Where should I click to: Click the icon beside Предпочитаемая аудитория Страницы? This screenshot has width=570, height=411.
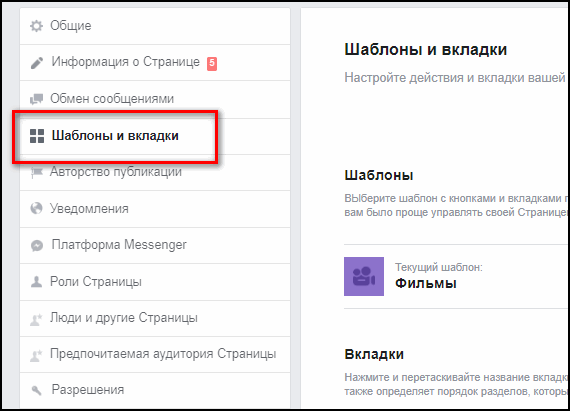(x=36, y=355)
